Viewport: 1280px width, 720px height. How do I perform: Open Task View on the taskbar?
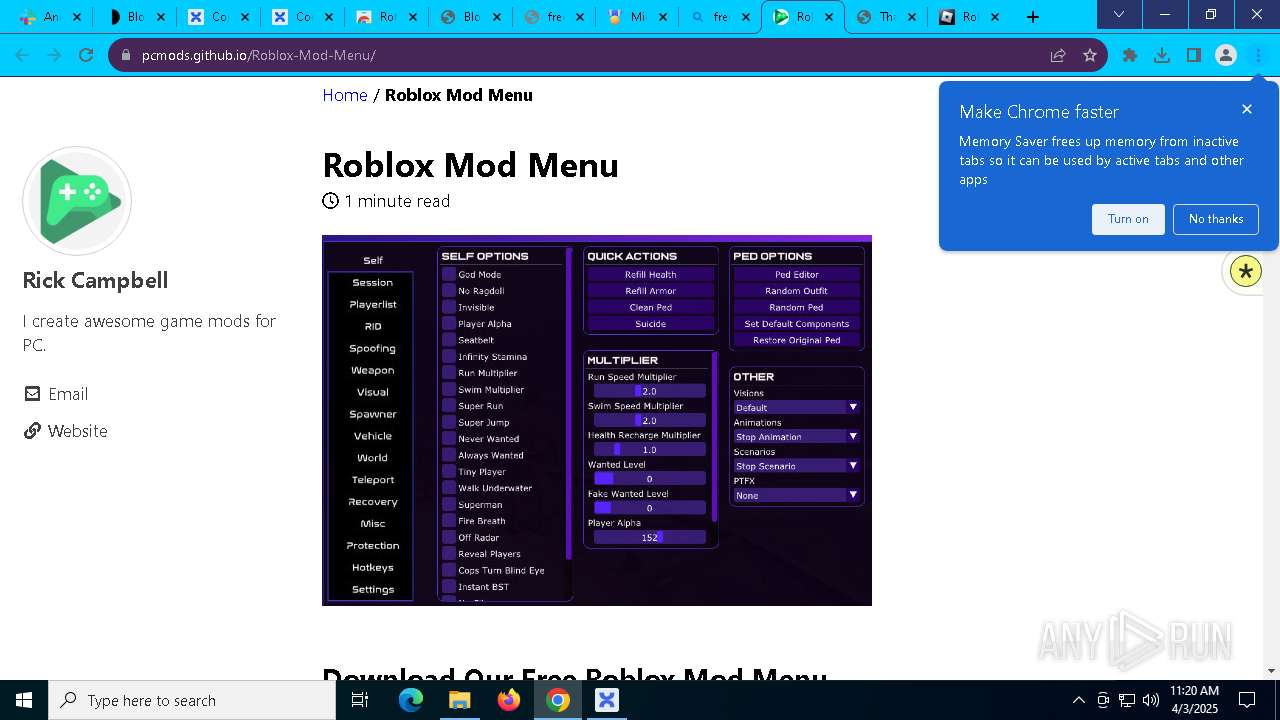point(360,700)
